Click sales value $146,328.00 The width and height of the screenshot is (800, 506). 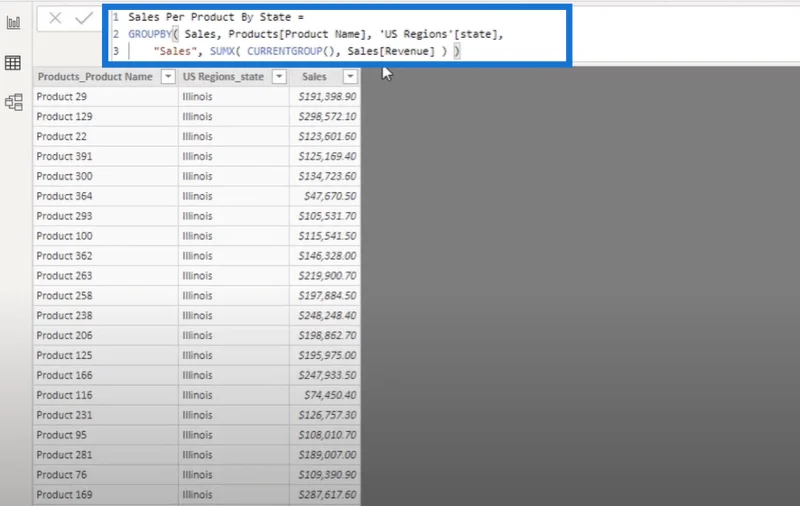point(328,256)
